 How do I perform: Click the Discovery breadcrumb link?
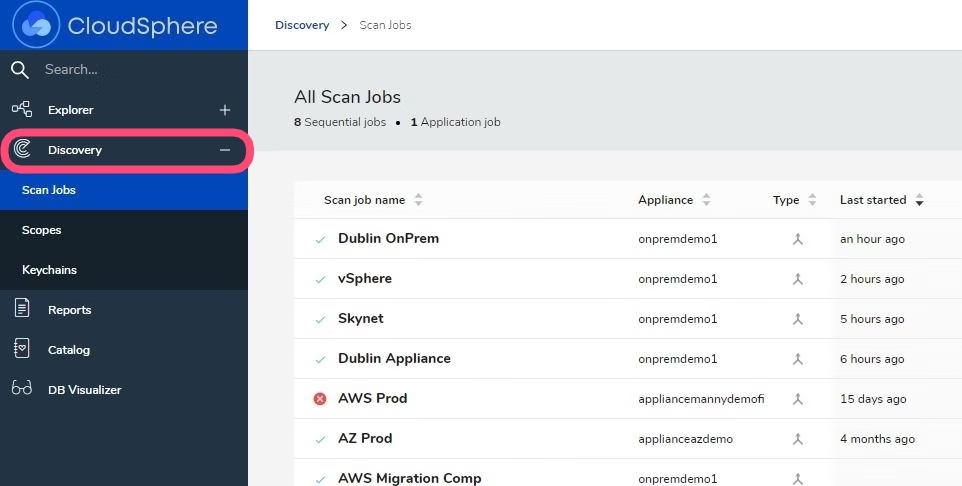tap(302, 25)
